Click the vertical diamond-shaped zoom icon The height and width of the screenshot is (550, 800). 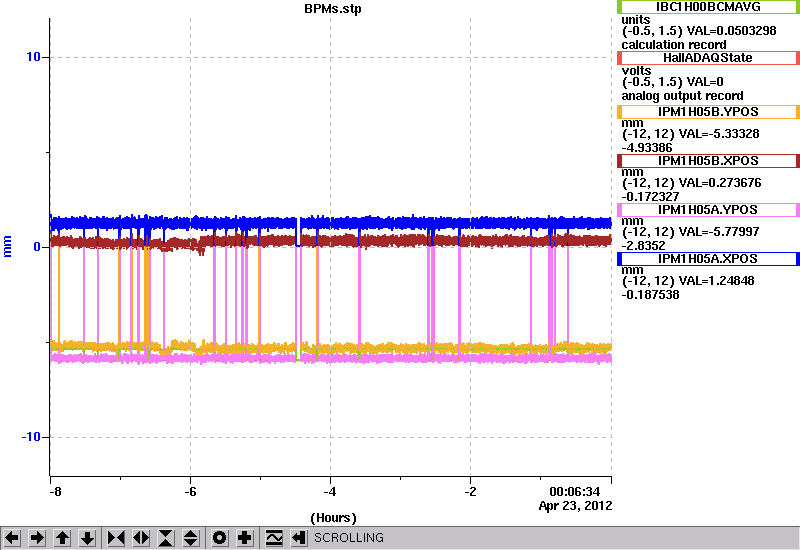pos(191,538)
